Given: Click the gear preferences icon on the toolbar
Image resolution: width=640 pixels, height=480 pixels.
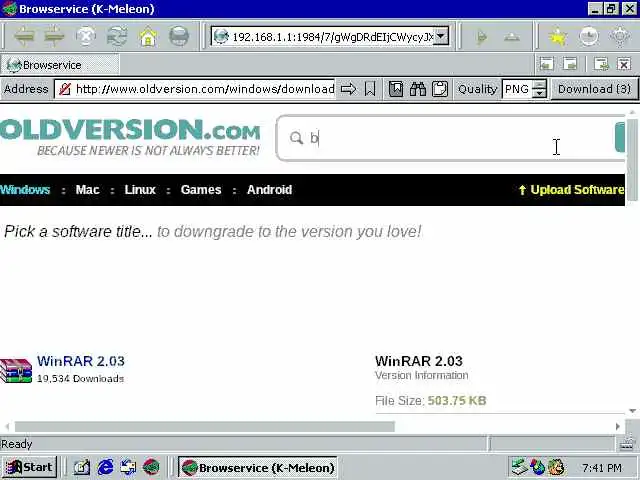Looking at the screenshot, I should click(620, 37).
